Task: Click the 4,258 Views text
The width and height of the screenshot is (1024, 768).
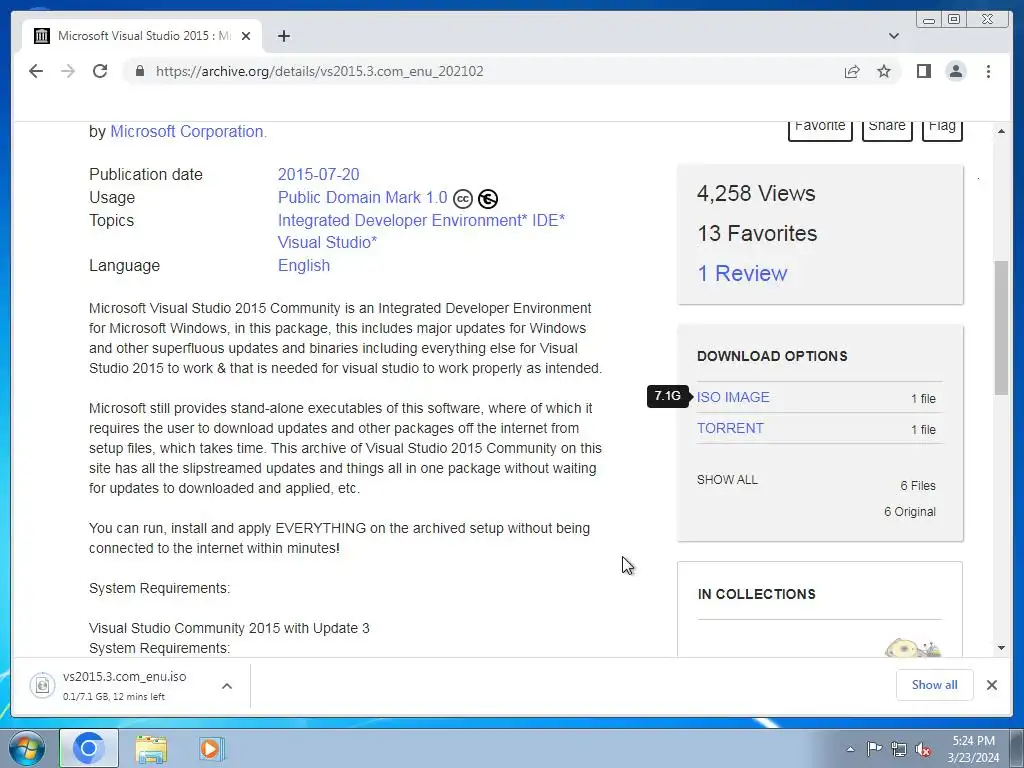Action: (x=756, y=193)
